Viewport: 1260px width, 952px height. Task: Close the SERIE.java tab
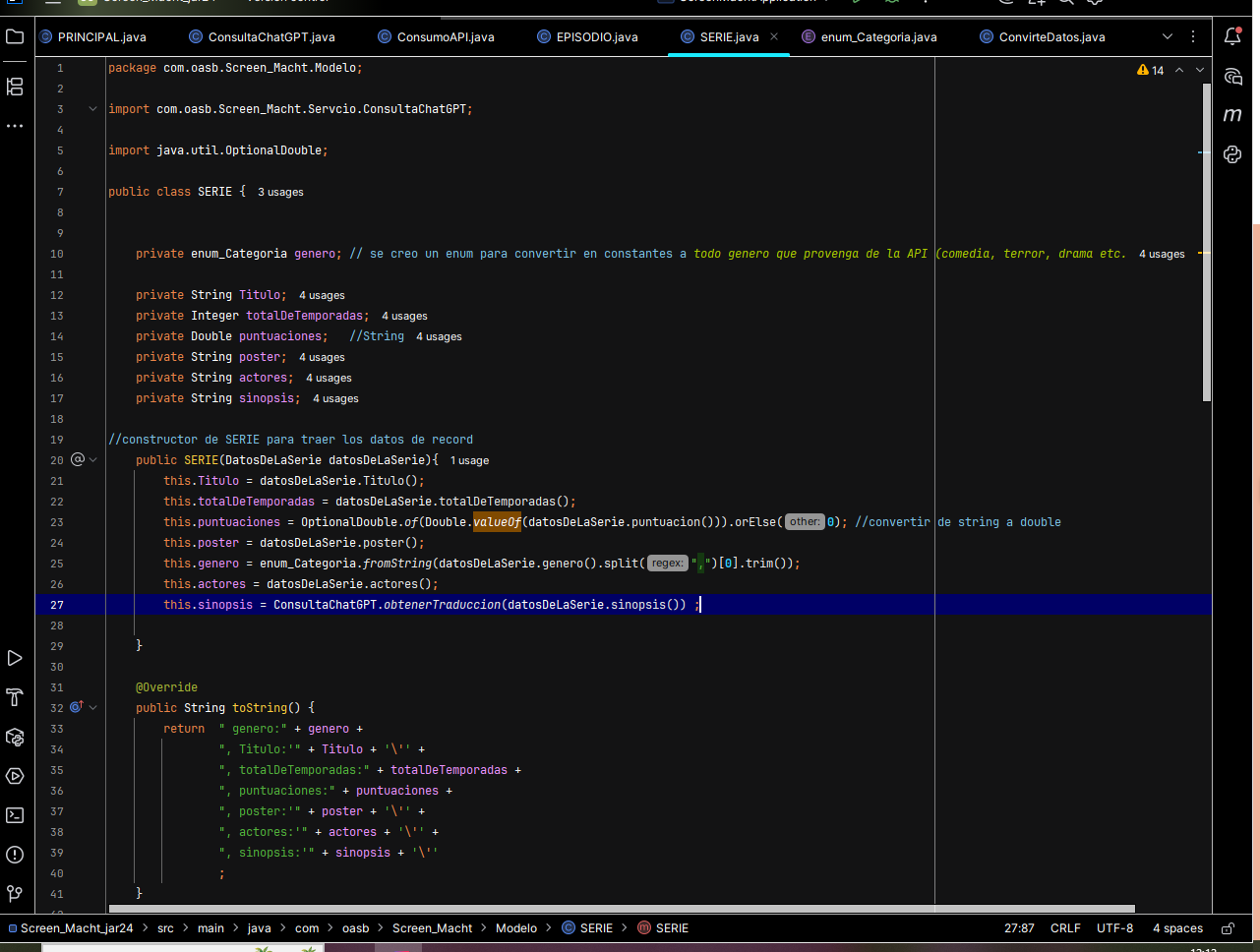click(x=774, y=36)
